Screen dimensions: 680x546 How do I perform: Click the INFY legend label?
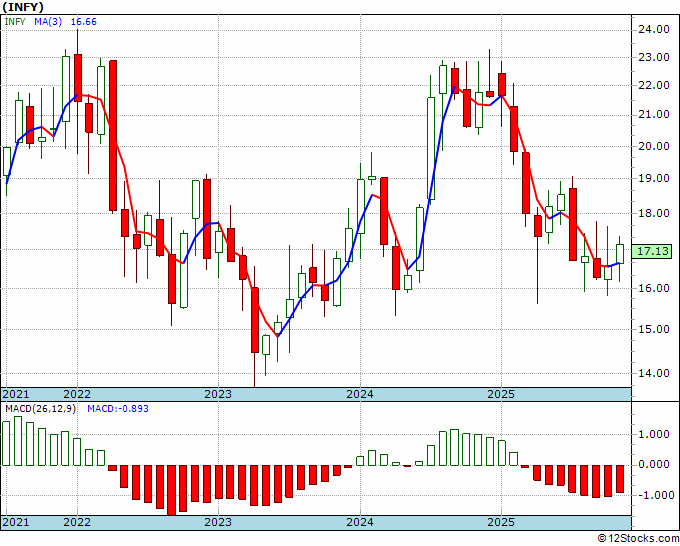click(15, 22)
